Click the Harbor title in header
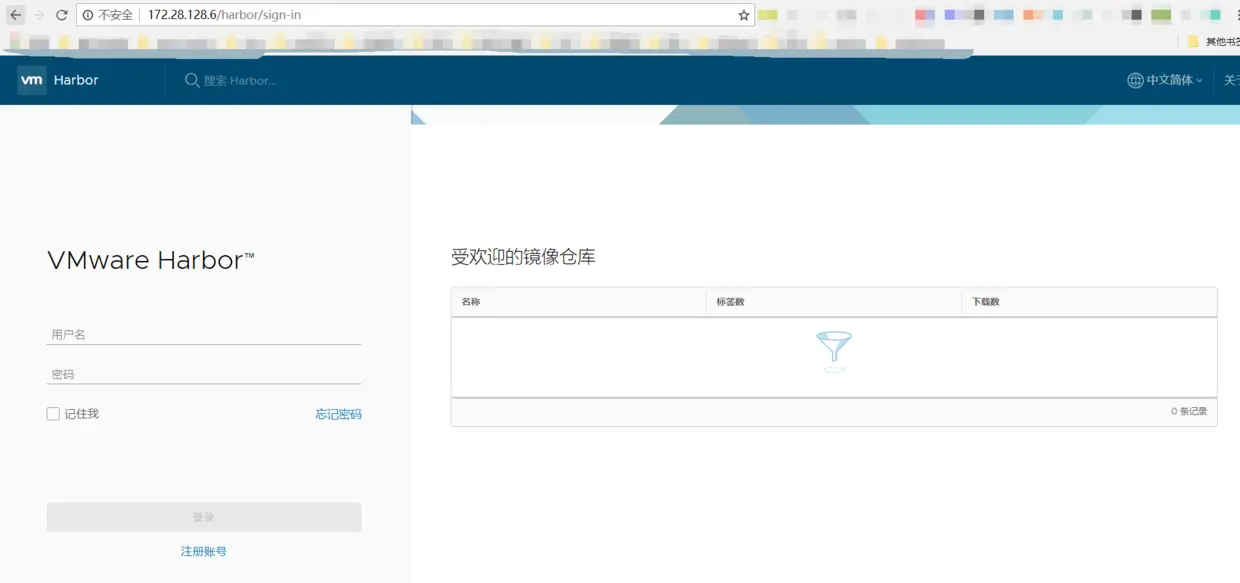The height and width of the screenshot is (583, 1240). pos(76,80)
